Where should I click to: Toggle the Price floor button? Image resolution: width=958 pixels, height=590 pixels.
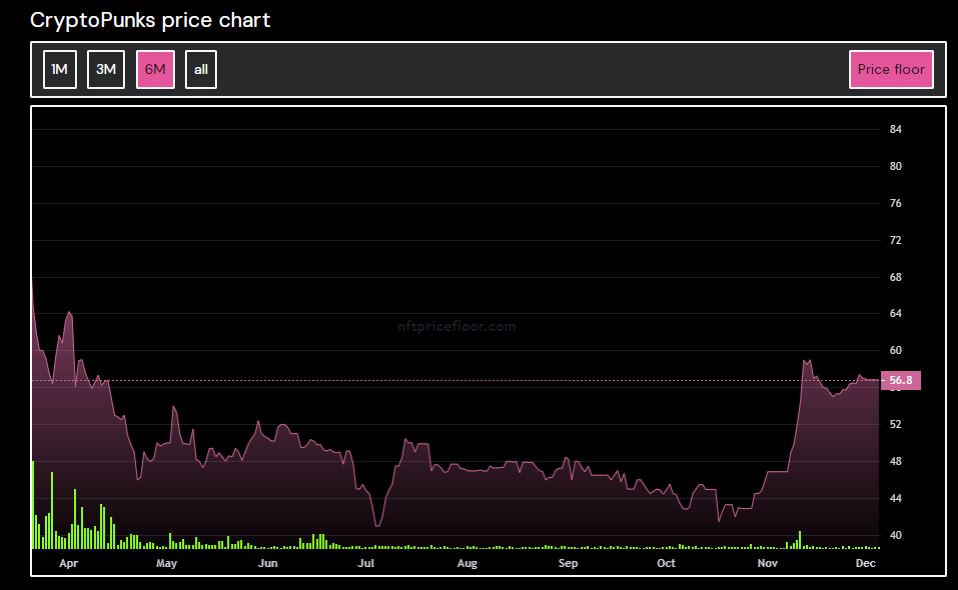pos(891,70)
